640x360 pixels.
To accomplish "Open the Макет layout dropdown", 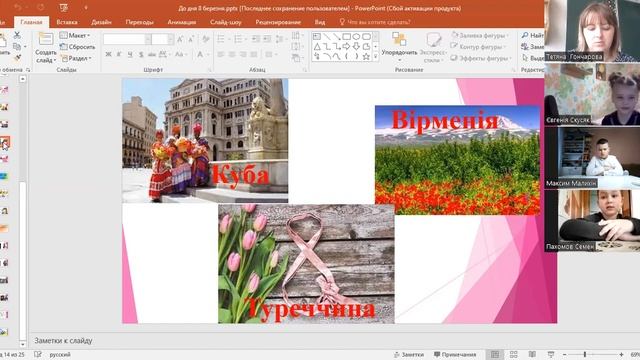I will 75,36.
